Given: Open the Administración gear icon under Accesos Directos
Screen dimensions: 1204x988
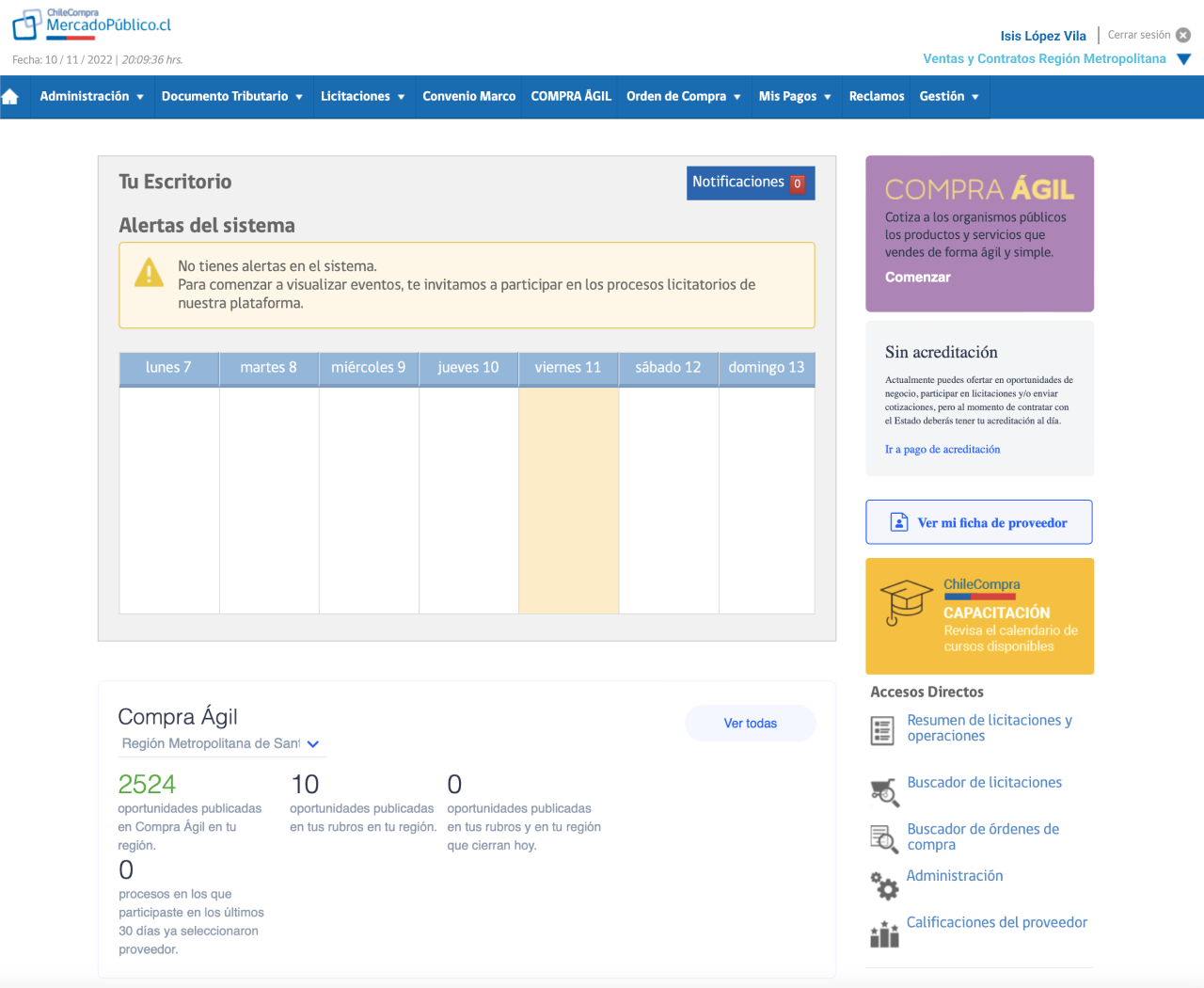Looking at the screenshot, I should [883, 885].
